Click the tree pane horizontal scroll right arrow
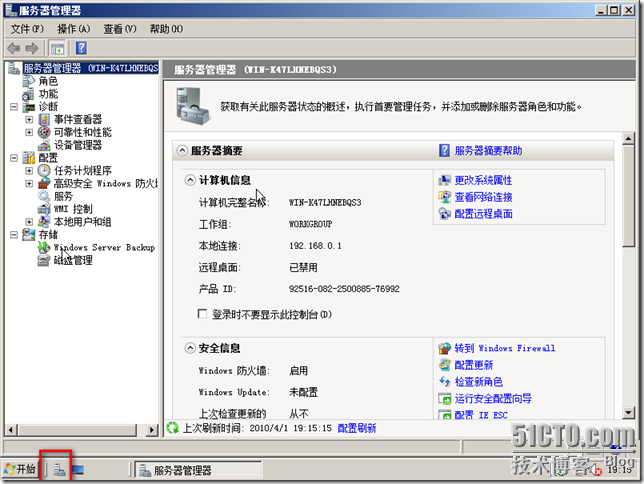 (x=152, y=430)
